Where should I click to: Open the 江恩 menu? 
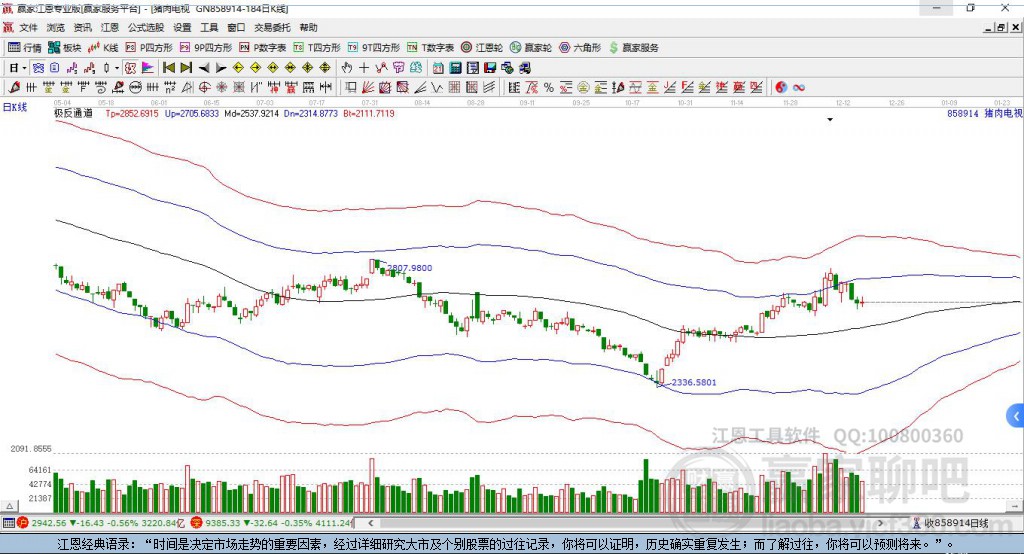[110, 27]
